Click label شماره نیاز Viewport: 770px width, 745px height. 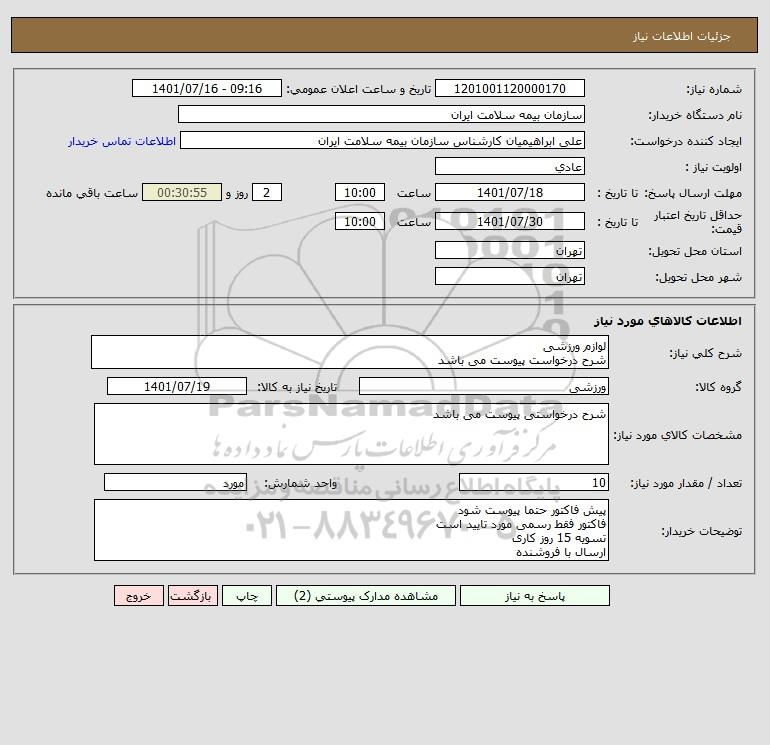click(714, 89)
